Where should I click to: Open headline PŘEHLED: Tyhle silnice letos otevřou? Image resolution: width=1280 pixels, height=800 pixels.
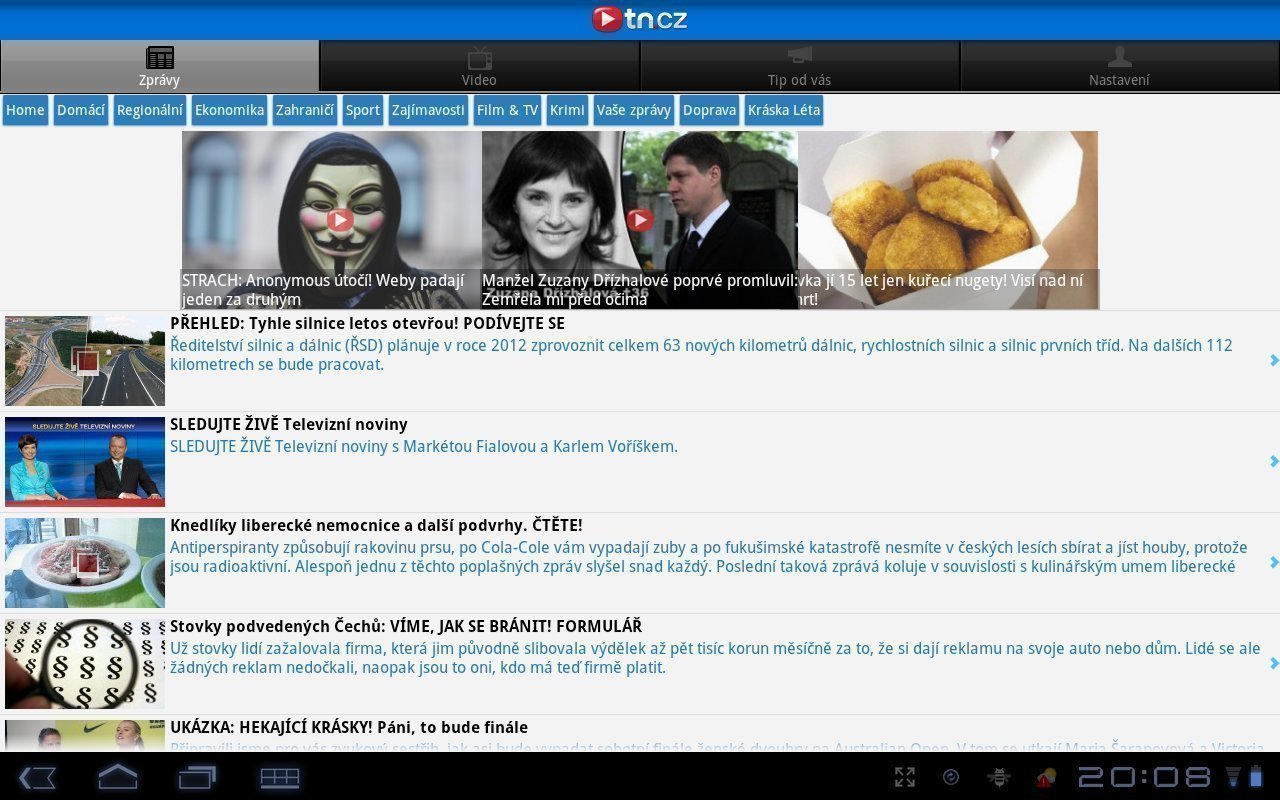click(x=367, y=323)
